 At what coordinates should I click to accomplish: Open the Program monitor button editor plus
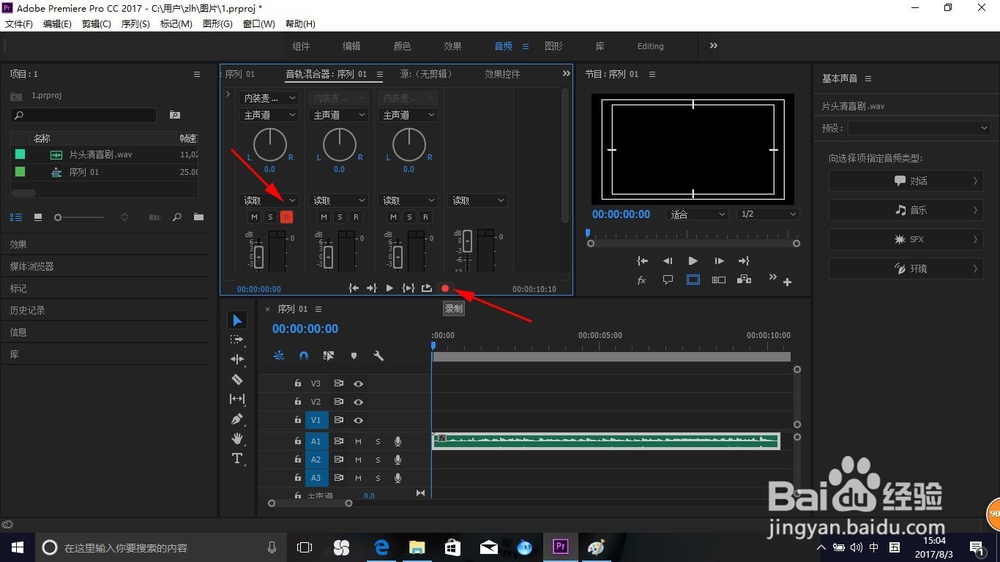[788, 282]
